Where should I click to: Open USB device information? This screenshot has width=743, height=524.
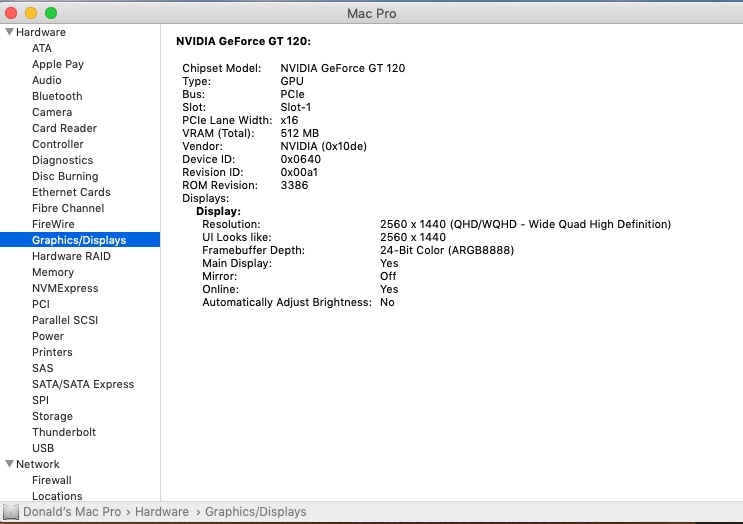[x=43, y=448]
